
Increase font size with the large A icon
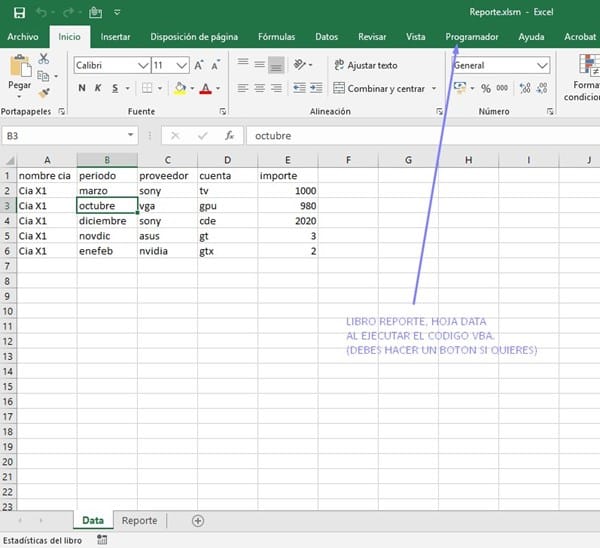(x=200, y=65)
